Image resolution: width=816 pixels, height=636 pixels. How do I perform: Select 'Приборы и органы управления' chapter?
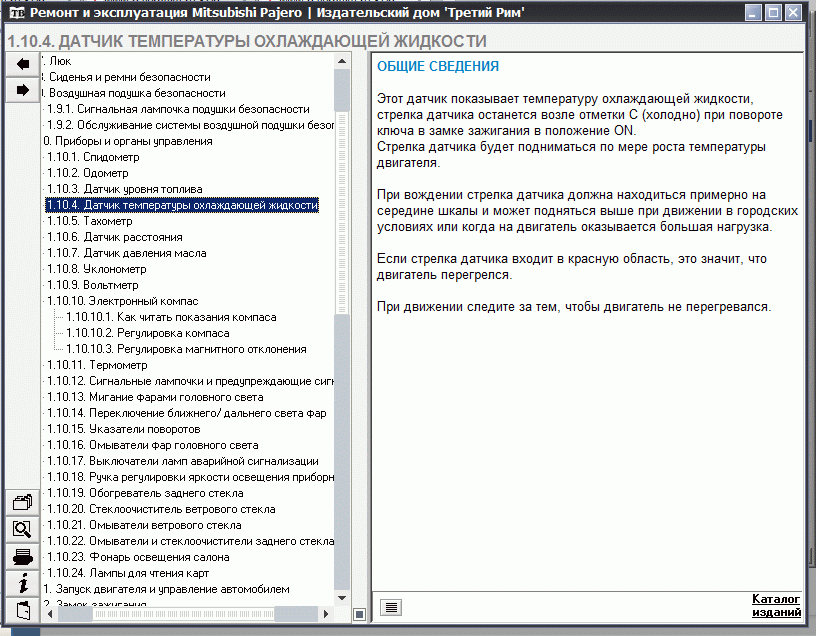point(130,141)
